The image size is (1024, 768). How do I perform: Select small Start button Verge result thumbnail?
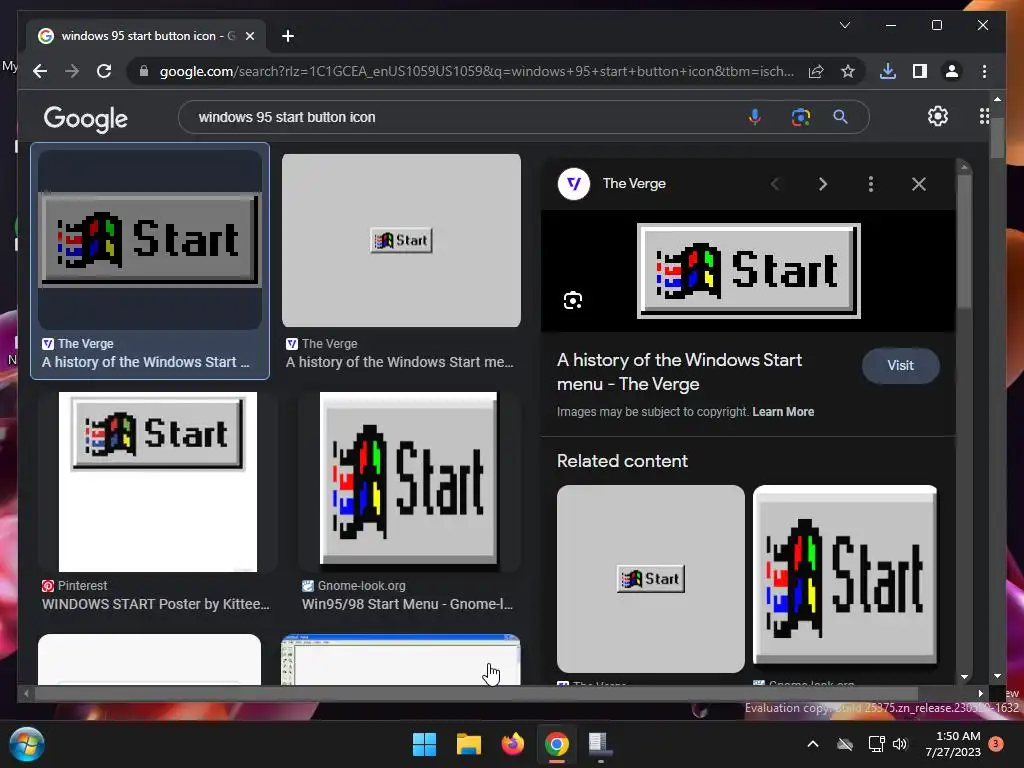tap(401, 240)
